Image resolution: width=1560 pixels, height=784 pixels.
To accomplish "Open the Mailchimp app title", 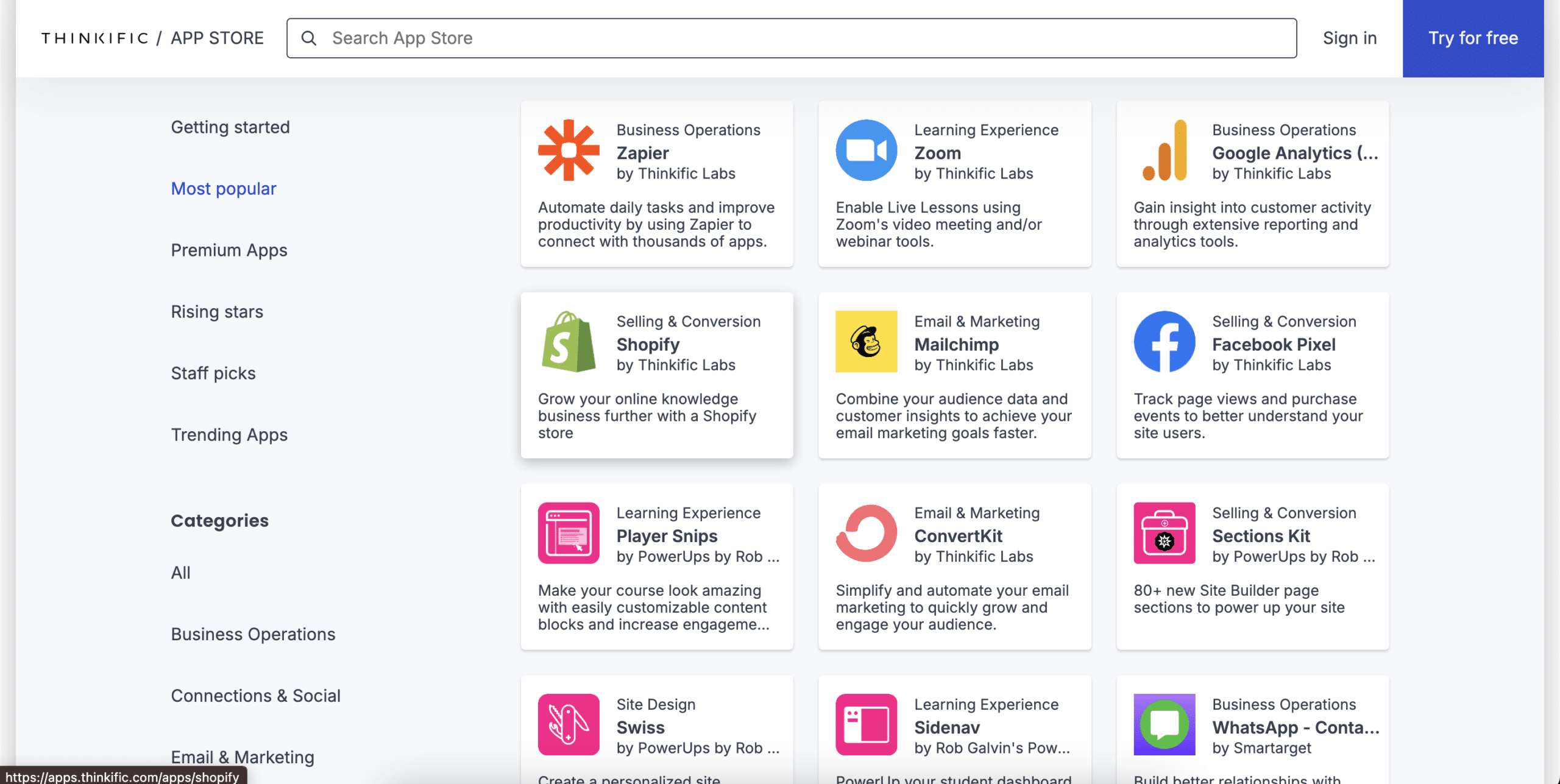I will coord(956,344).
